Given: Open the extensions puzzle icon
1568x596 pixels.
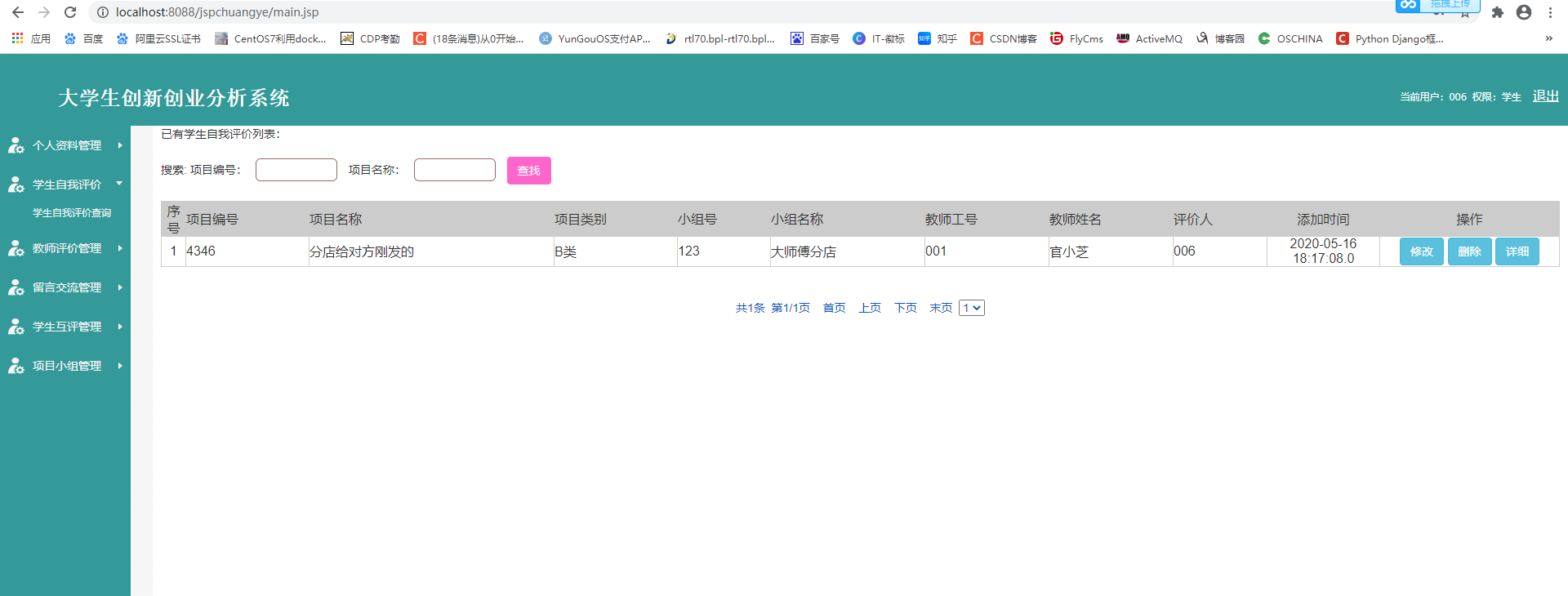Looking at the screenshot, I should pyautogui.click(x=1497, y=12).
